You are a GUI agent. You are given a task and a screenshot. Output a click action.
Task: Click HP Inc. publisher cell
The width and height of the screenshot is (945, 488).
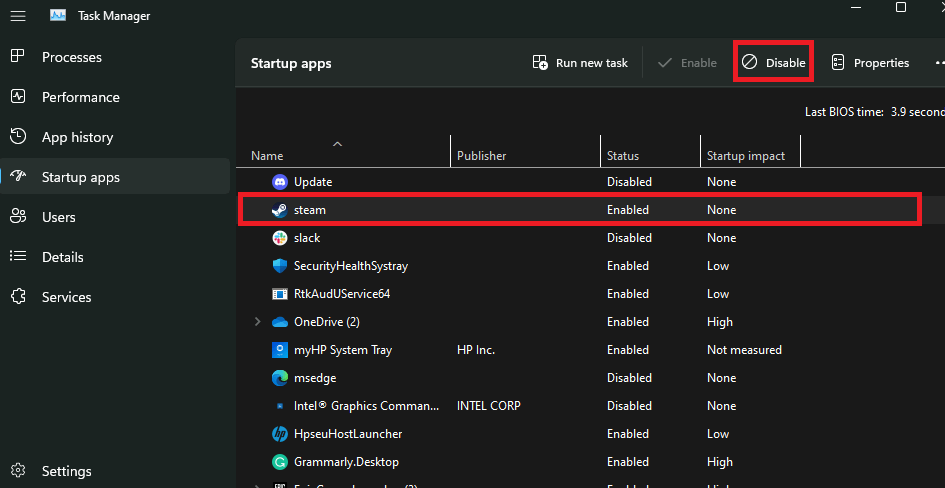point(476,350)
